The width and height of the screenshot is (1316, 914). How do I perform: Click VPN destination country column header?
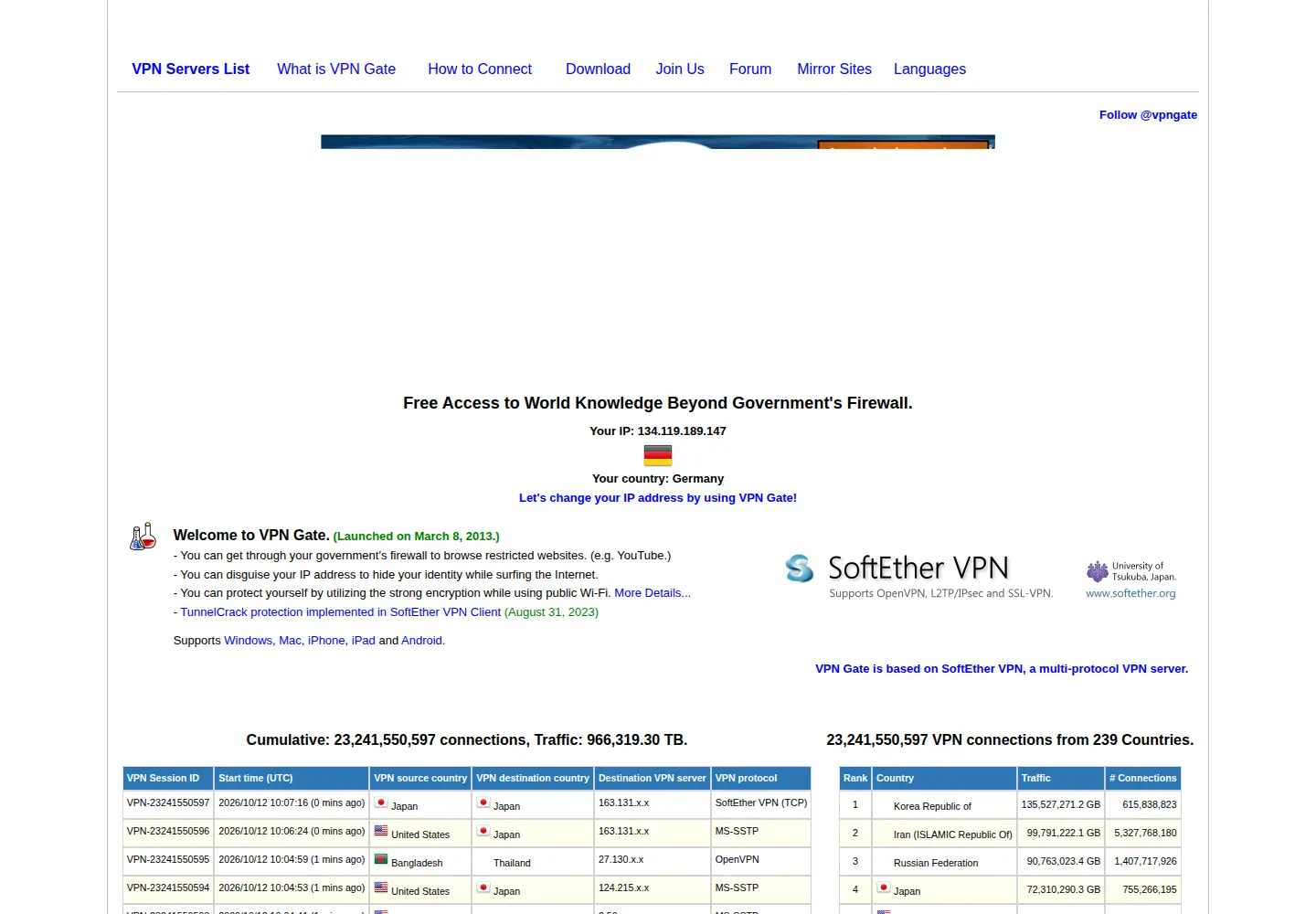[533, 778]
